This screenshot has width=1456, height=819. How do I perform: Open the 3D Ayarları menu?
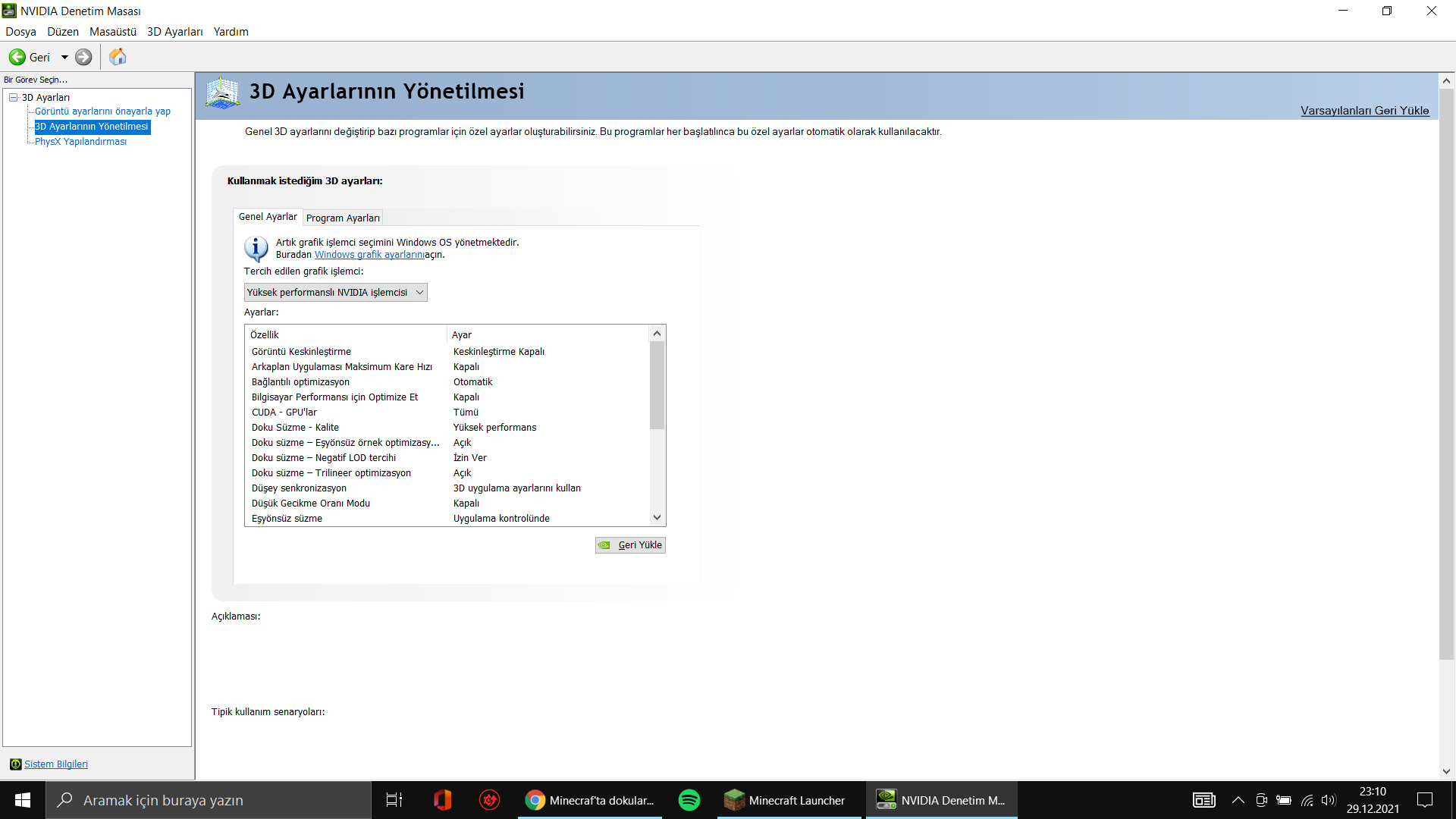tap(174, 32)
